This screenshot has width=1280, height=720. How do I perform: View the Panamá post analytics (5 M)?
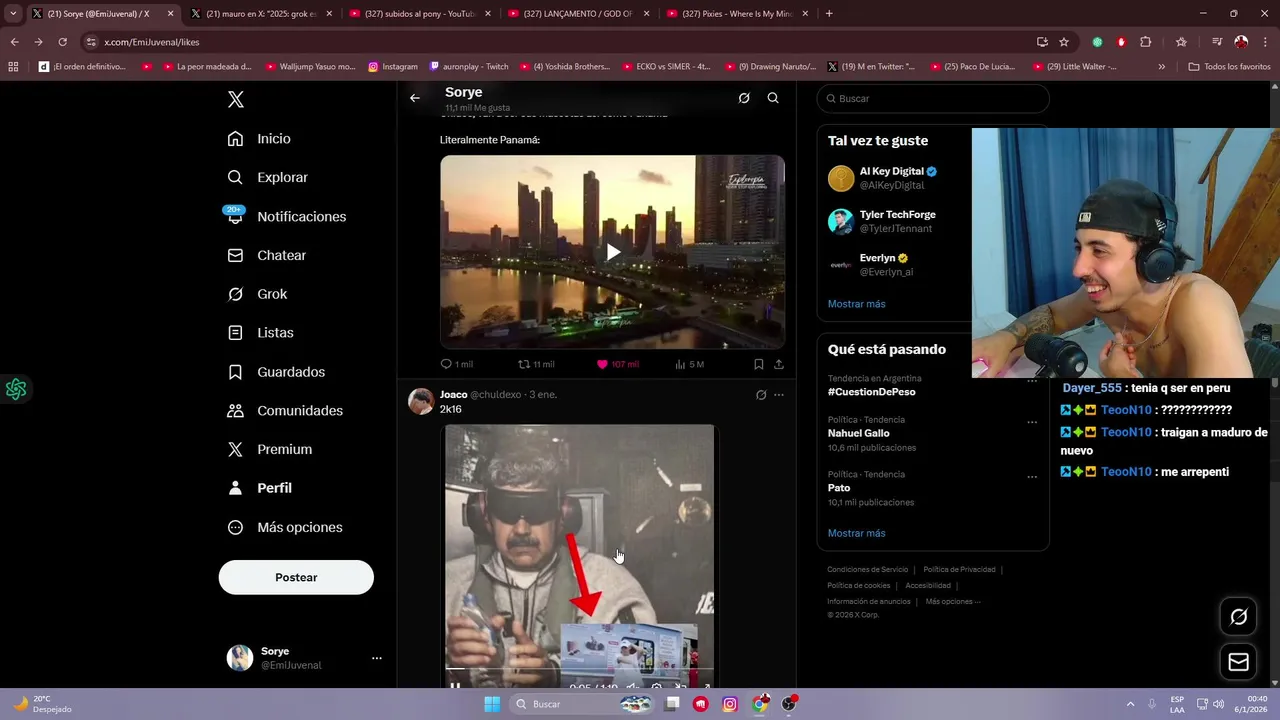point(690,364)
